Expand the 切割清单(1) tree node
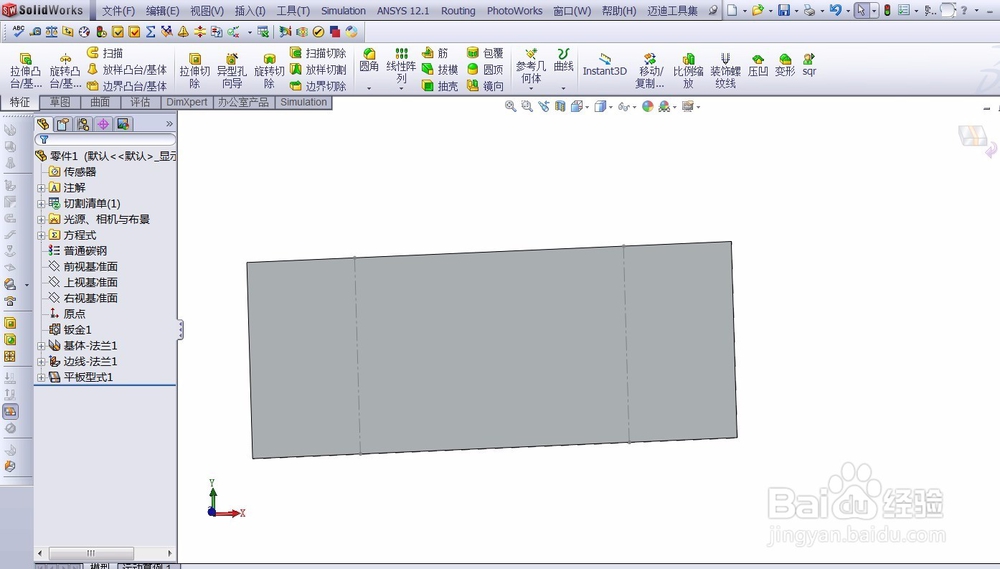Viewport: 1000px width, 569px height. tap(41, 203)
